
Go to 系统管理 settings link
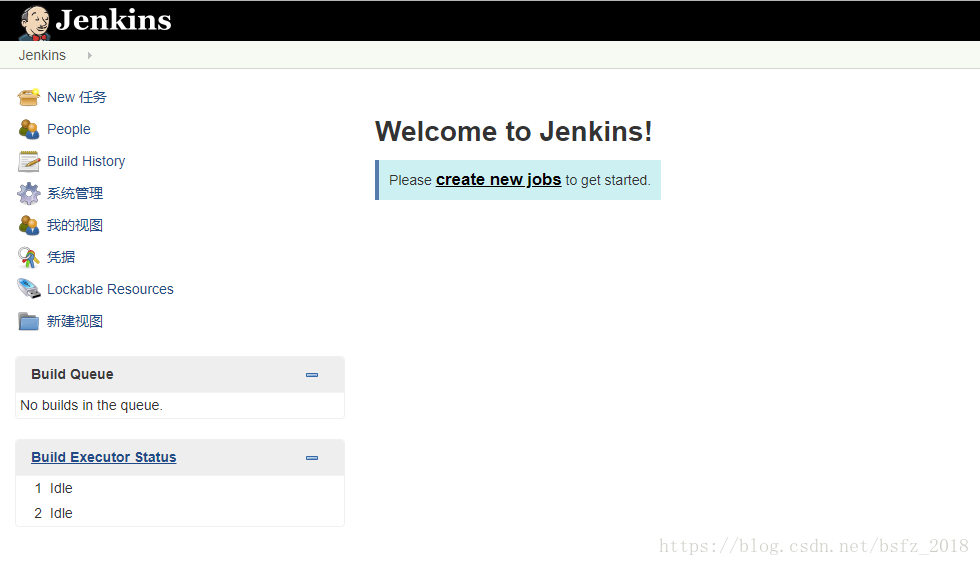coord(75,194)
